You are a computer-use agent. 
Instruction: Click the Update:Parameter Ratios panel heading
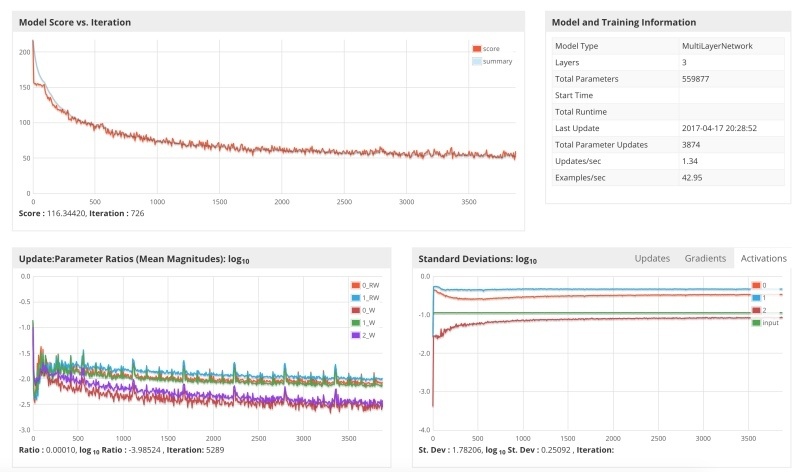134,259
